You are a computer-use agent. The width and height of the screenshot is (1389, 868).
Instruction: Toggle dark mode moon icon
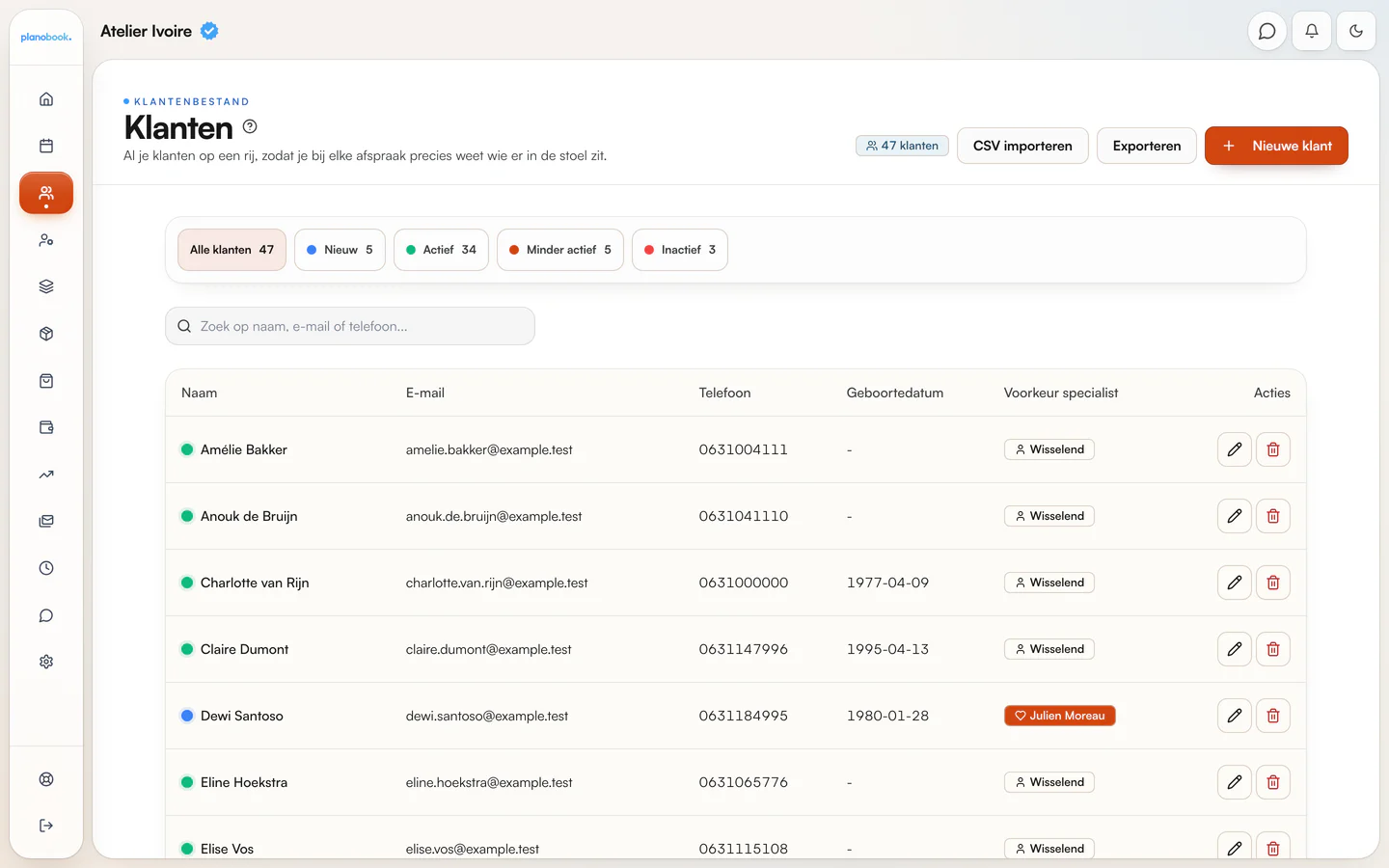(1356, 31)
